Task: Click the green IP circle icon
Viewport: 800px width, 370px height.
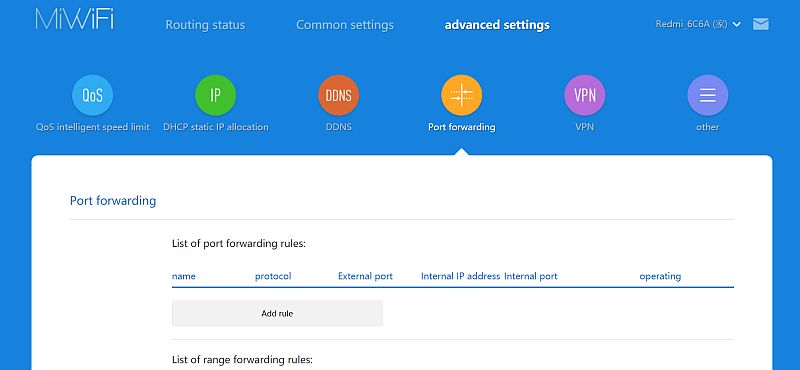Action: coord(216,95)
